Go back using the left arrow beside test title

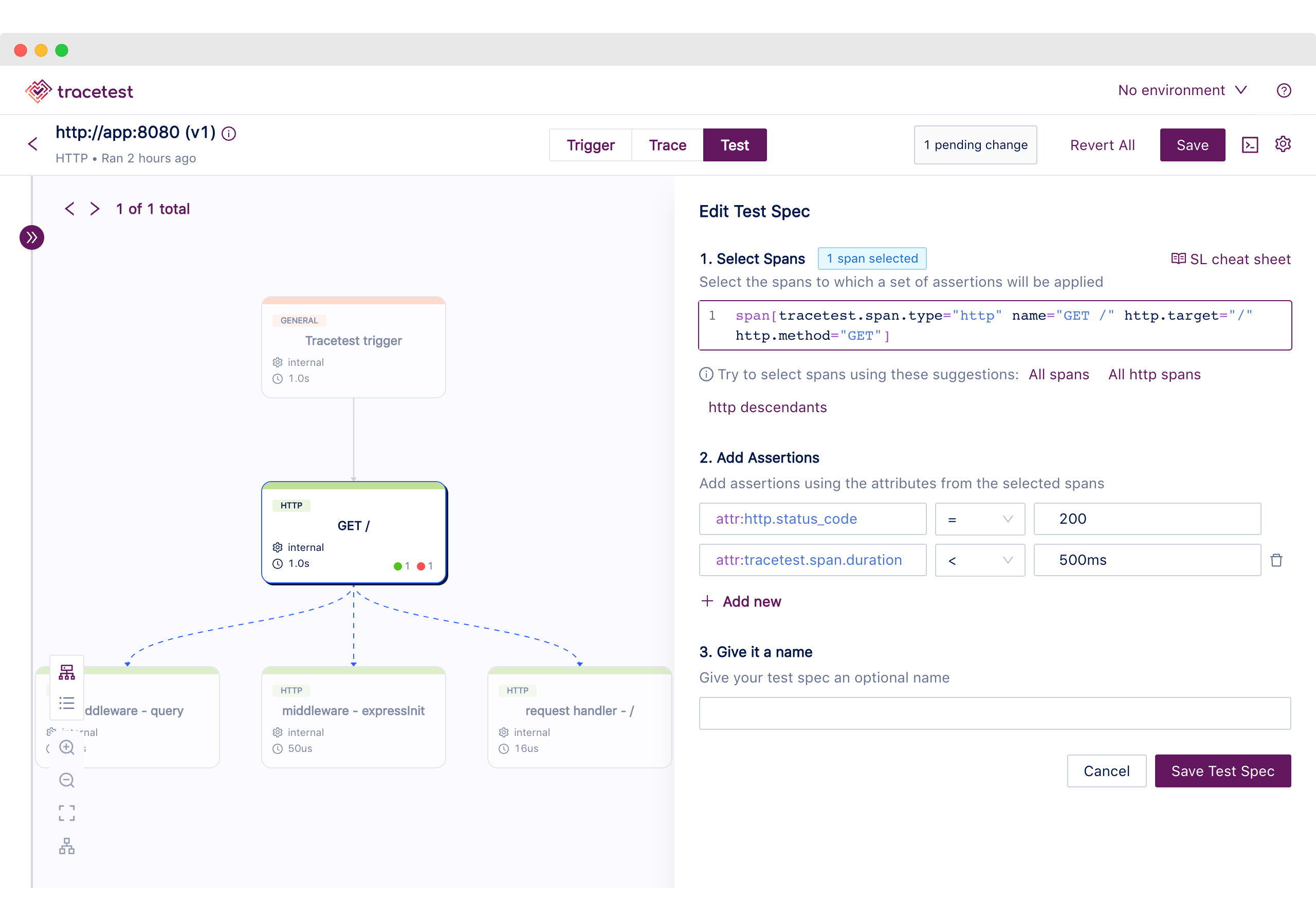point(33,144)
